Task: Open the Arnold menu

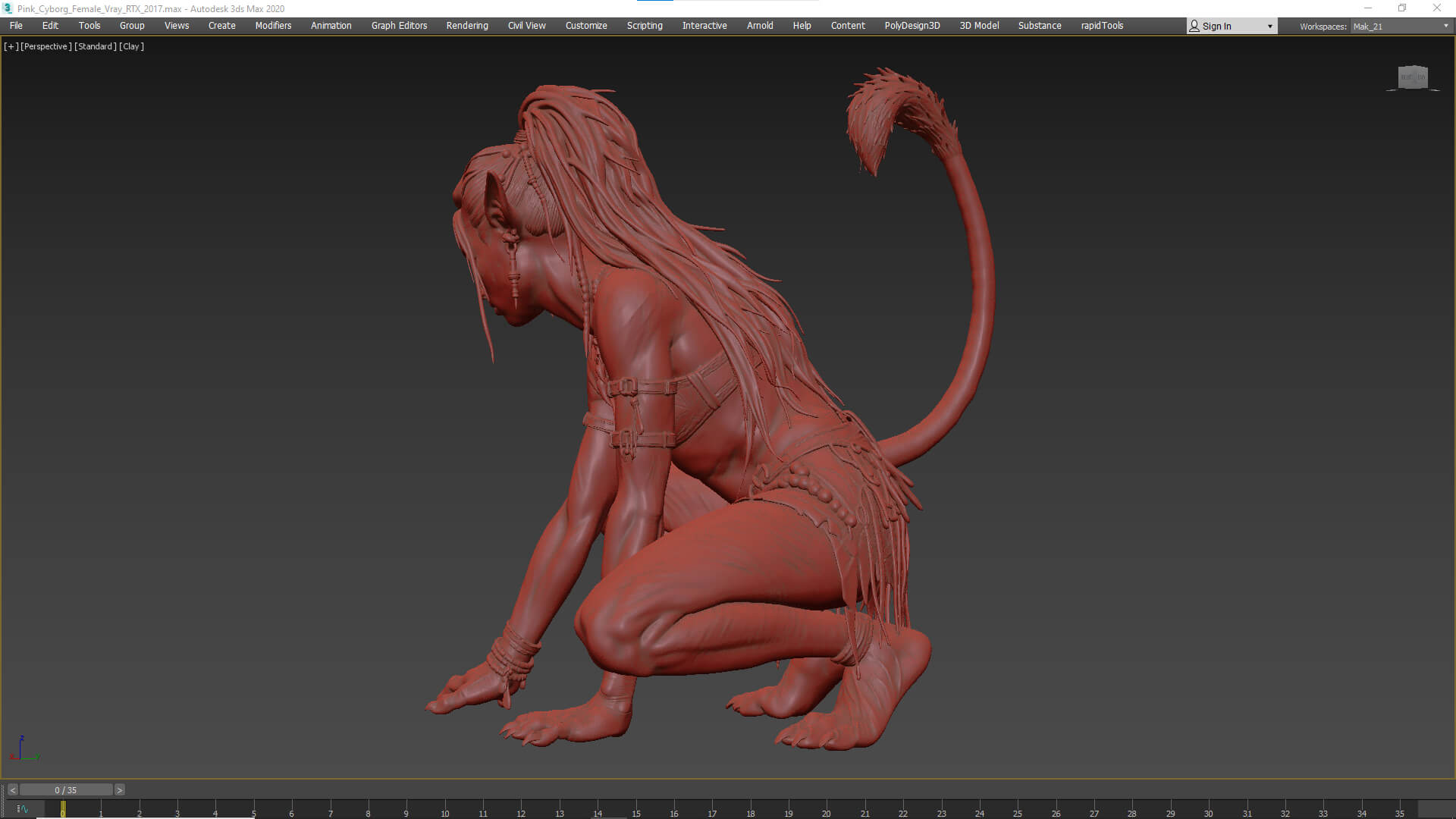Action: point(760,26)
